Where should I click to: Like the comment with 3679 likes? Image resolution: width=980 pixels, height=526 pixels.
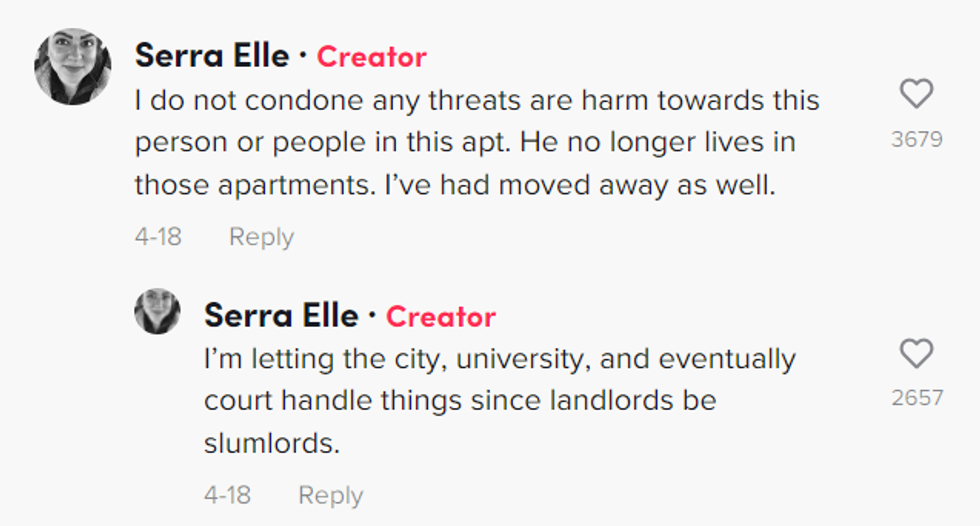click(916, 95)
